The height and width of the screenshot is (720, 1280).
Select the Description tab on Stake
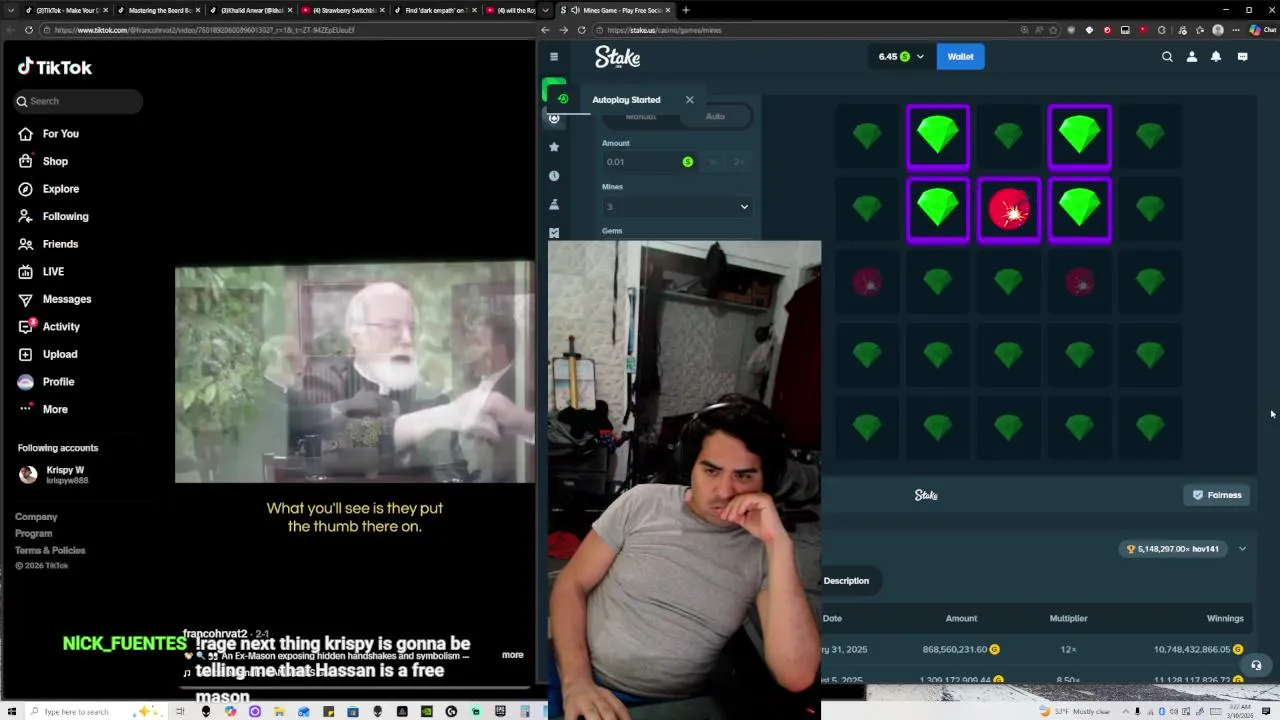coord(846,581)
